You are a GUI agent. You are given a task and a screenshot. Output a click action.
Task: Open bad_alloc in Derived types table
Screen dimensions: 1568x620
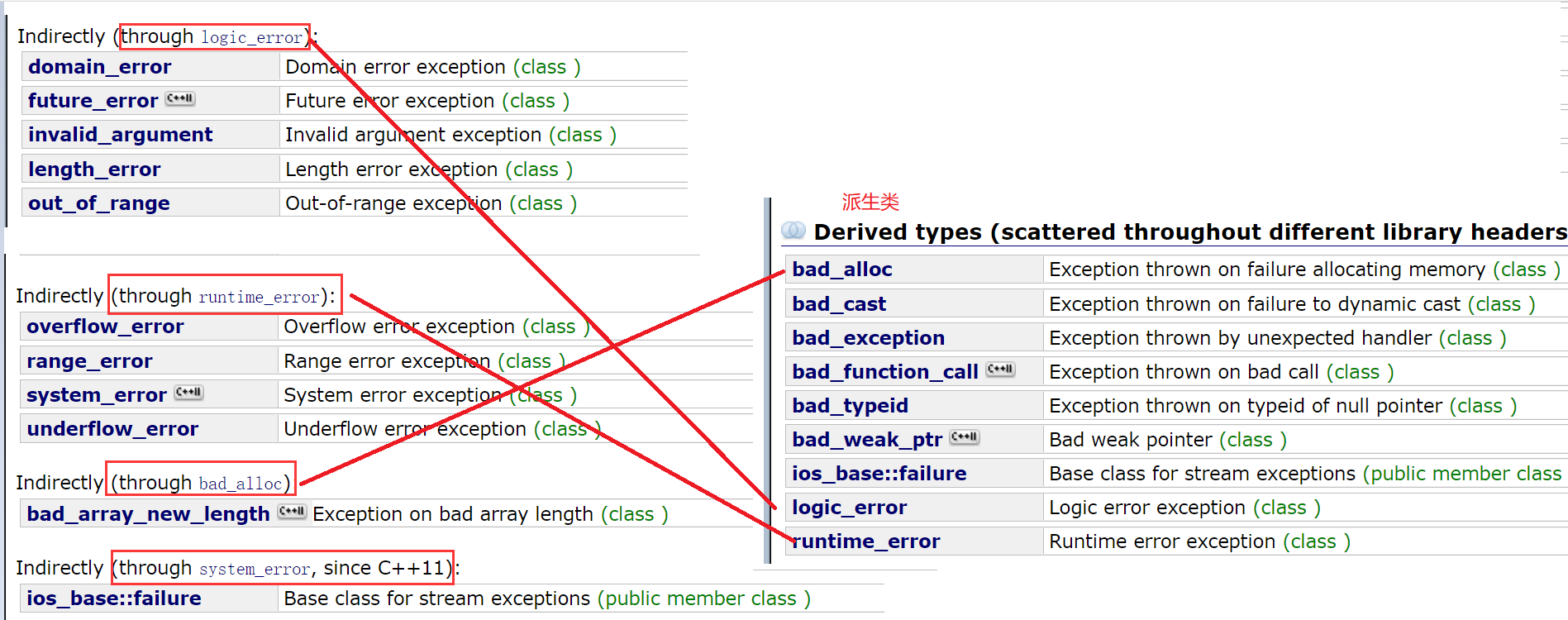[842, 269]
